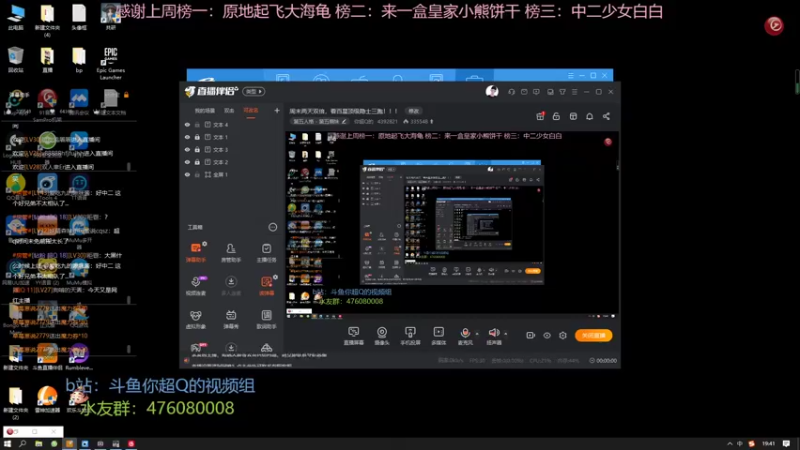Screen dimensions: 800x450
Task: Toggle lock on 文本 2 layer
Action: (x=197, y=162)
